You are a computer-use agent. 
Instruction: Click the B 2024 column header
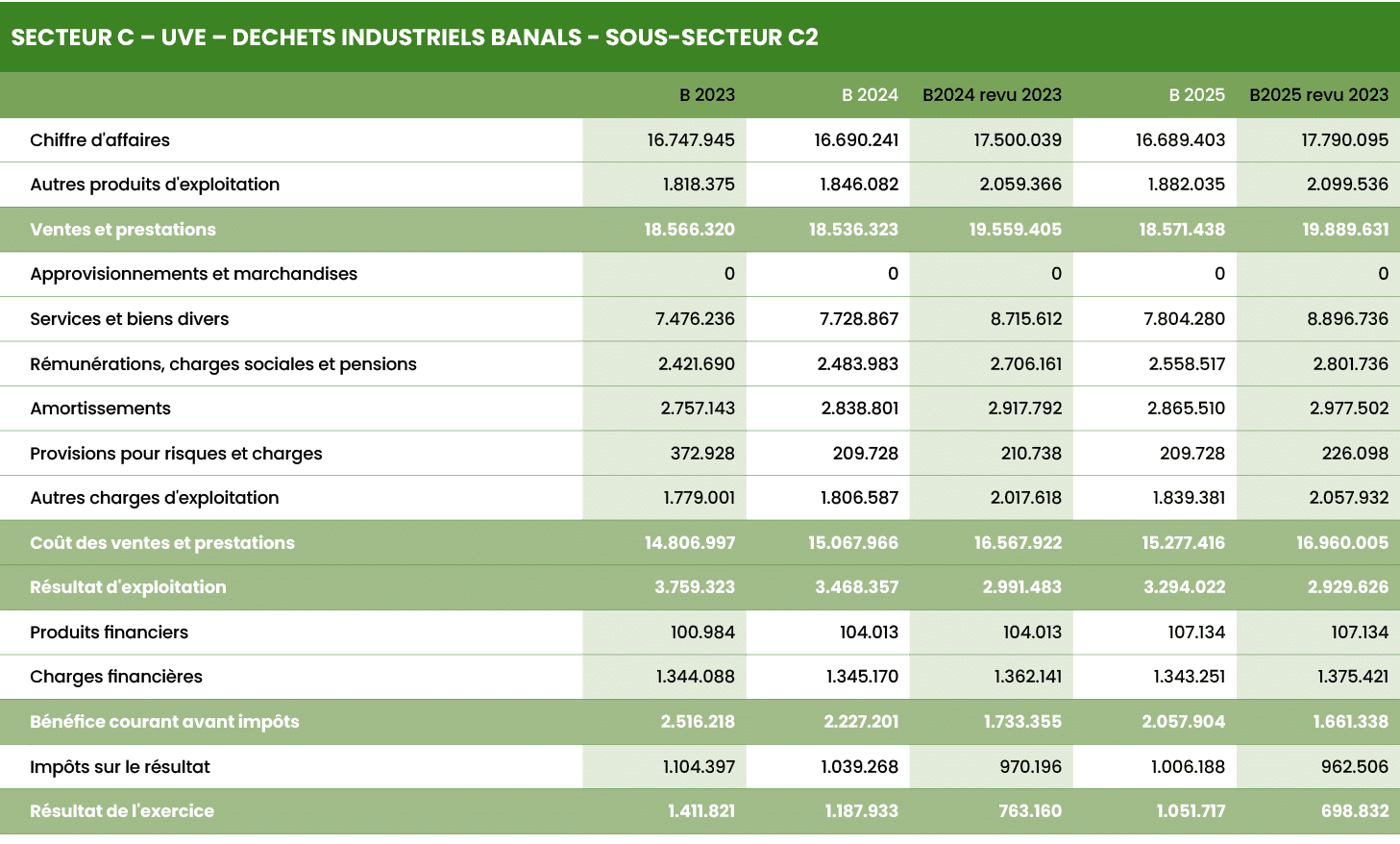[x=869, y=94]
